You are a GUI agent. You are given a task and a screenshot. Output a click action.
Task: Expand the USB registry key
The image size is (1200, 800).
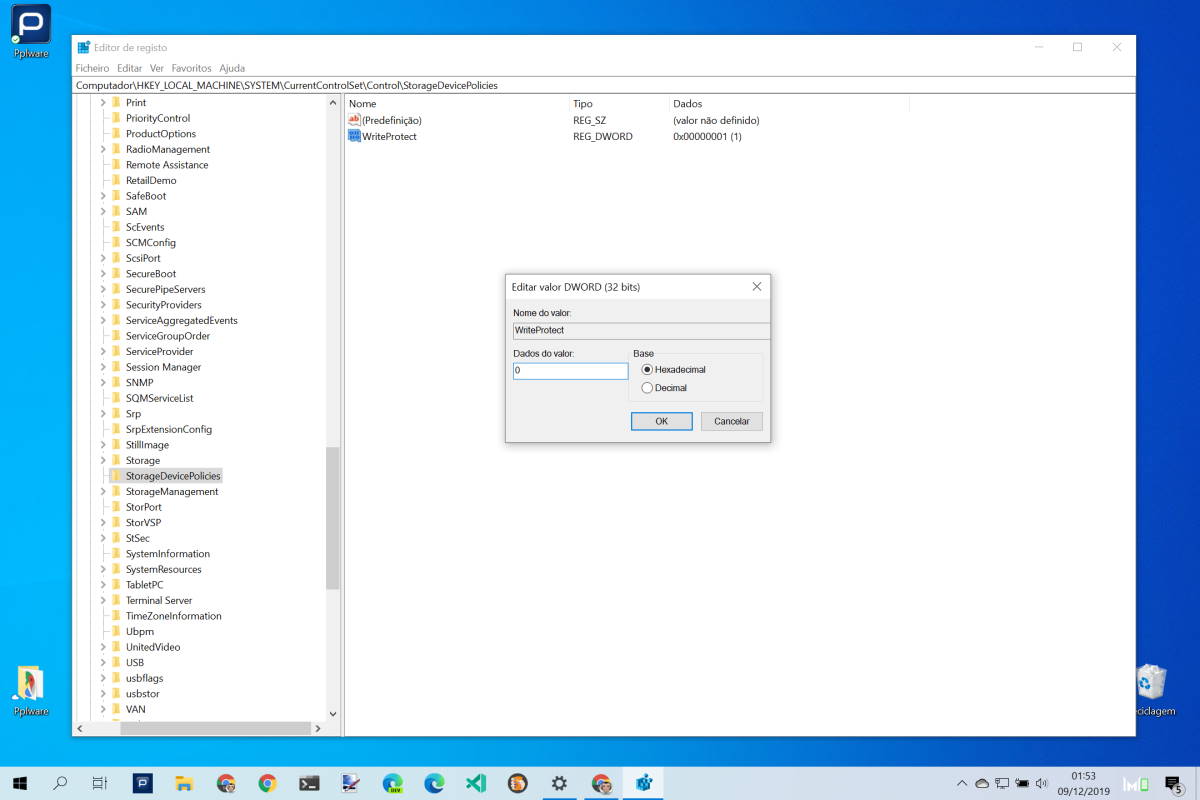pos(103,662)
